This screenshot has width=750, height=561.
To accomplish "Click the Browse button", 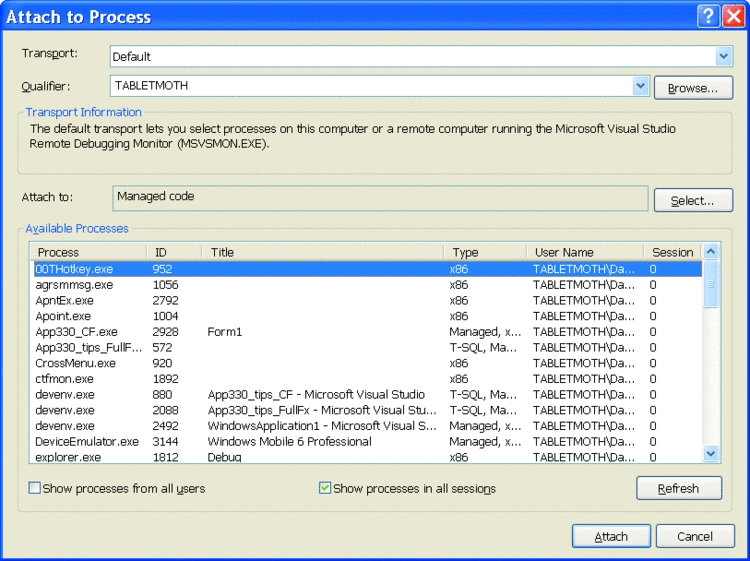I will (693, 88).
